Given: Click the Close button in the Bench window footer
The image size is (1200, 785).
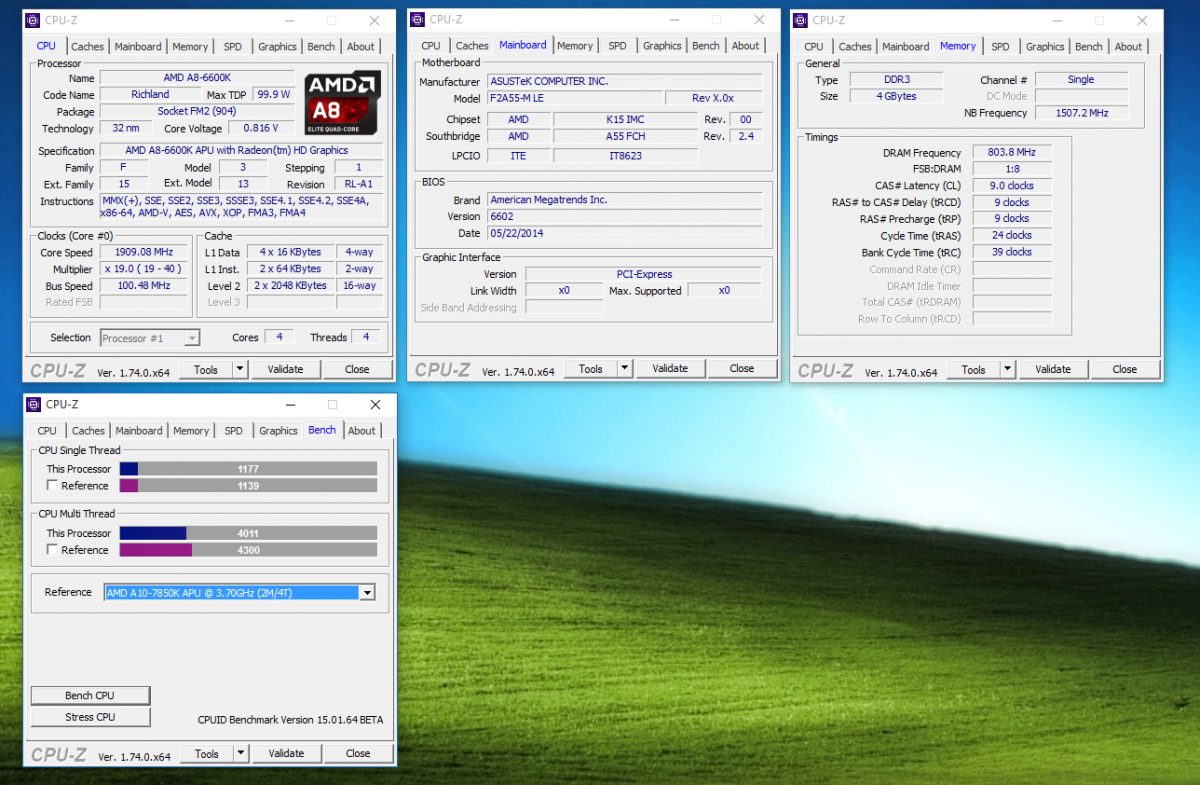Looking at the screenshot, I should coord(358,753).
